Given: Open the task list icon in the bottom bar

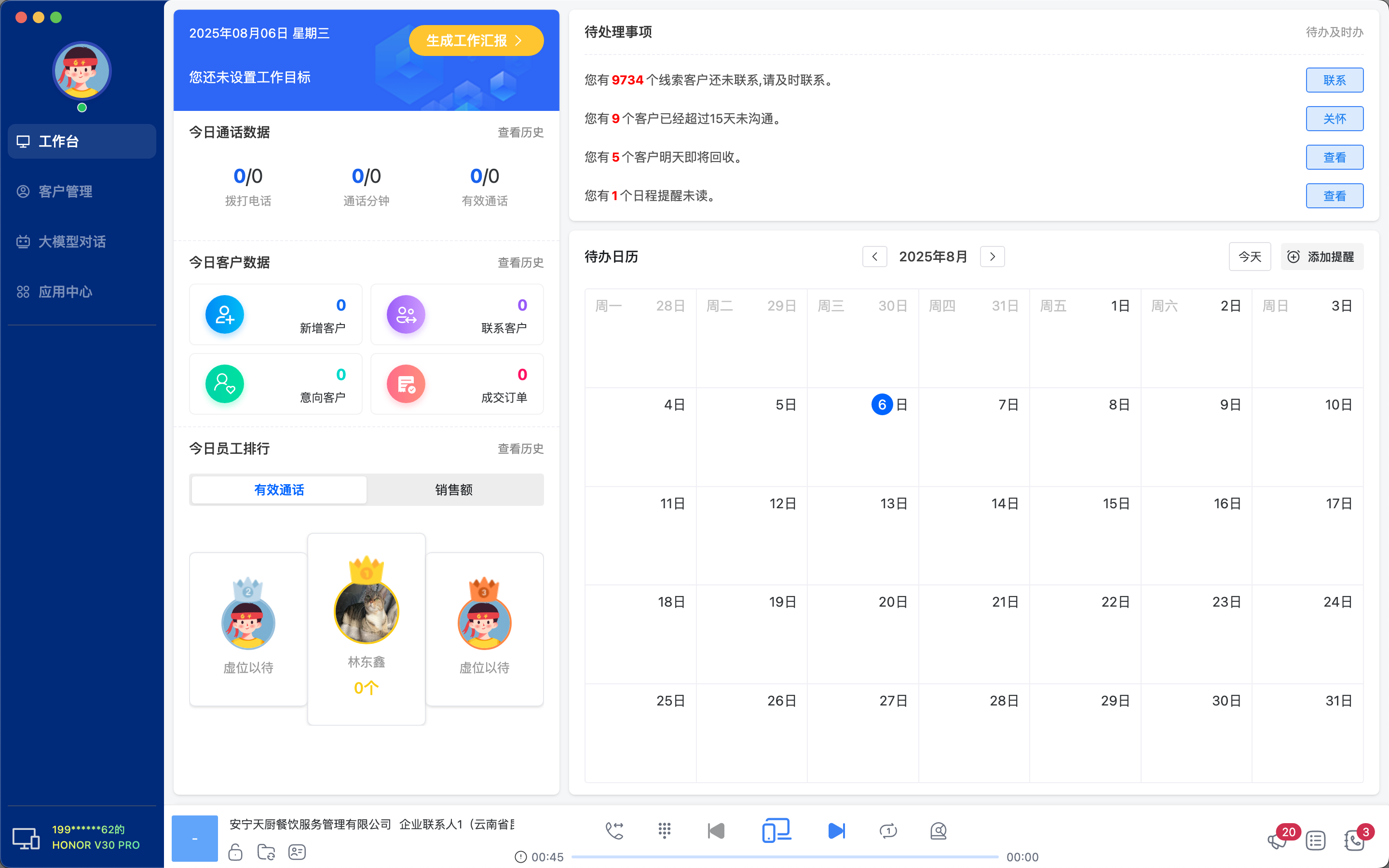Looking at the screenshot, I should point(1316,841).
